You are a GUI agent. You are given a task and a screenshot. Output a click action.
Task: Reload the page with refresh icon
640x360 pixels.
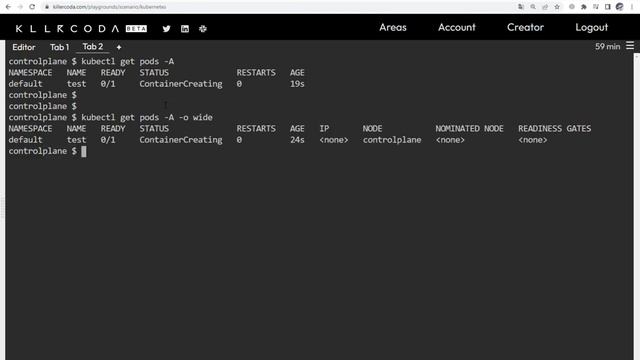(32, 7)
